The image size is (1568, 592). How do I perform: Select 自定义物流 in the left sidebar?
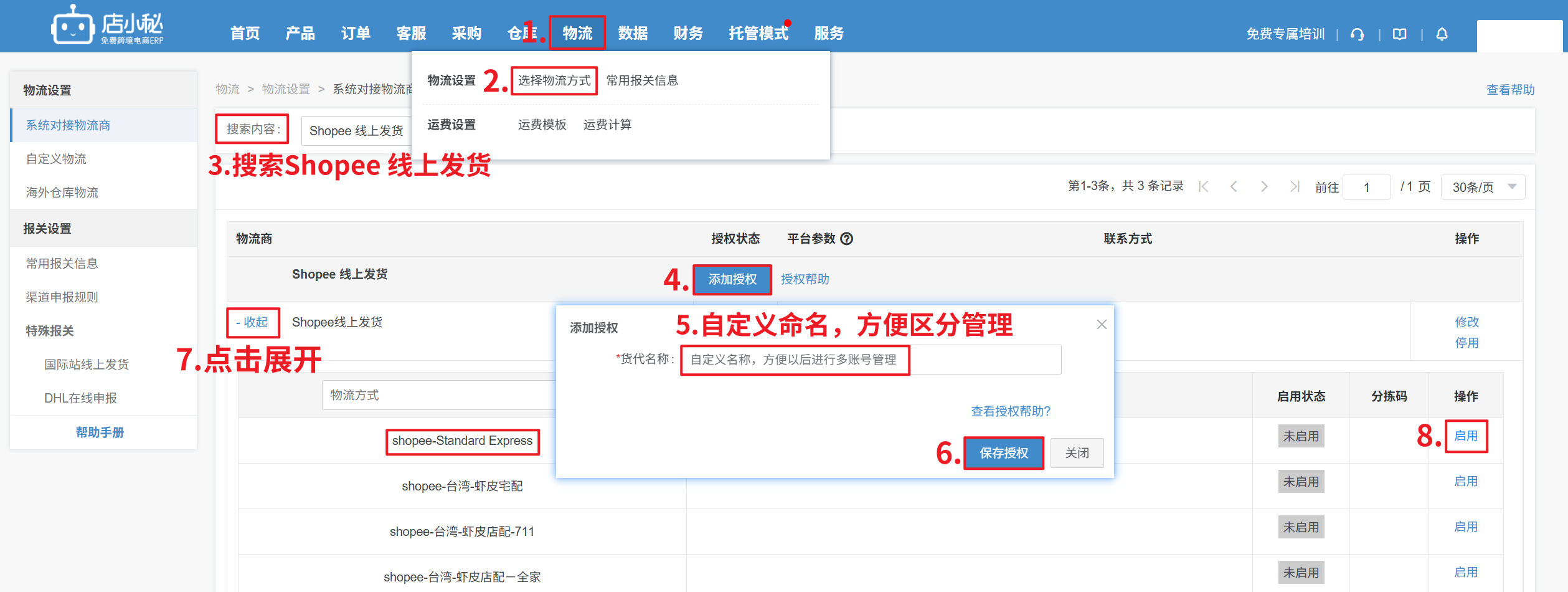point(56,159)
